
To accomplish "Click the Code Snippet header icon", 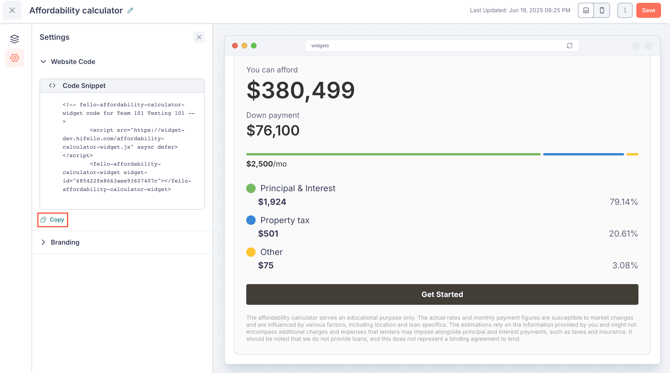I will click(52, 85).
